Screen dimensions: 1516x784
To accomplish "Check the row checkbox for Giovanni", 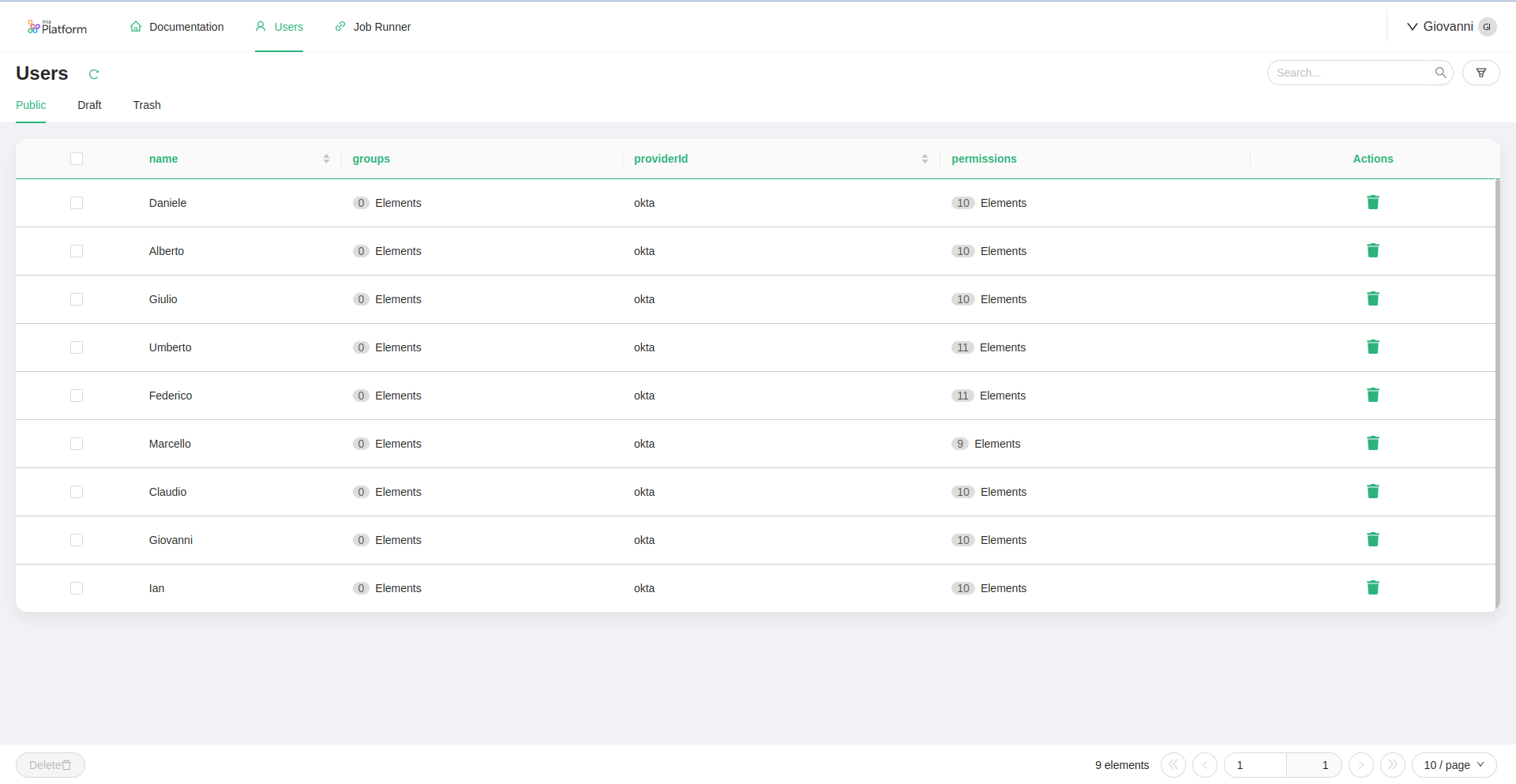I will 77,539.
